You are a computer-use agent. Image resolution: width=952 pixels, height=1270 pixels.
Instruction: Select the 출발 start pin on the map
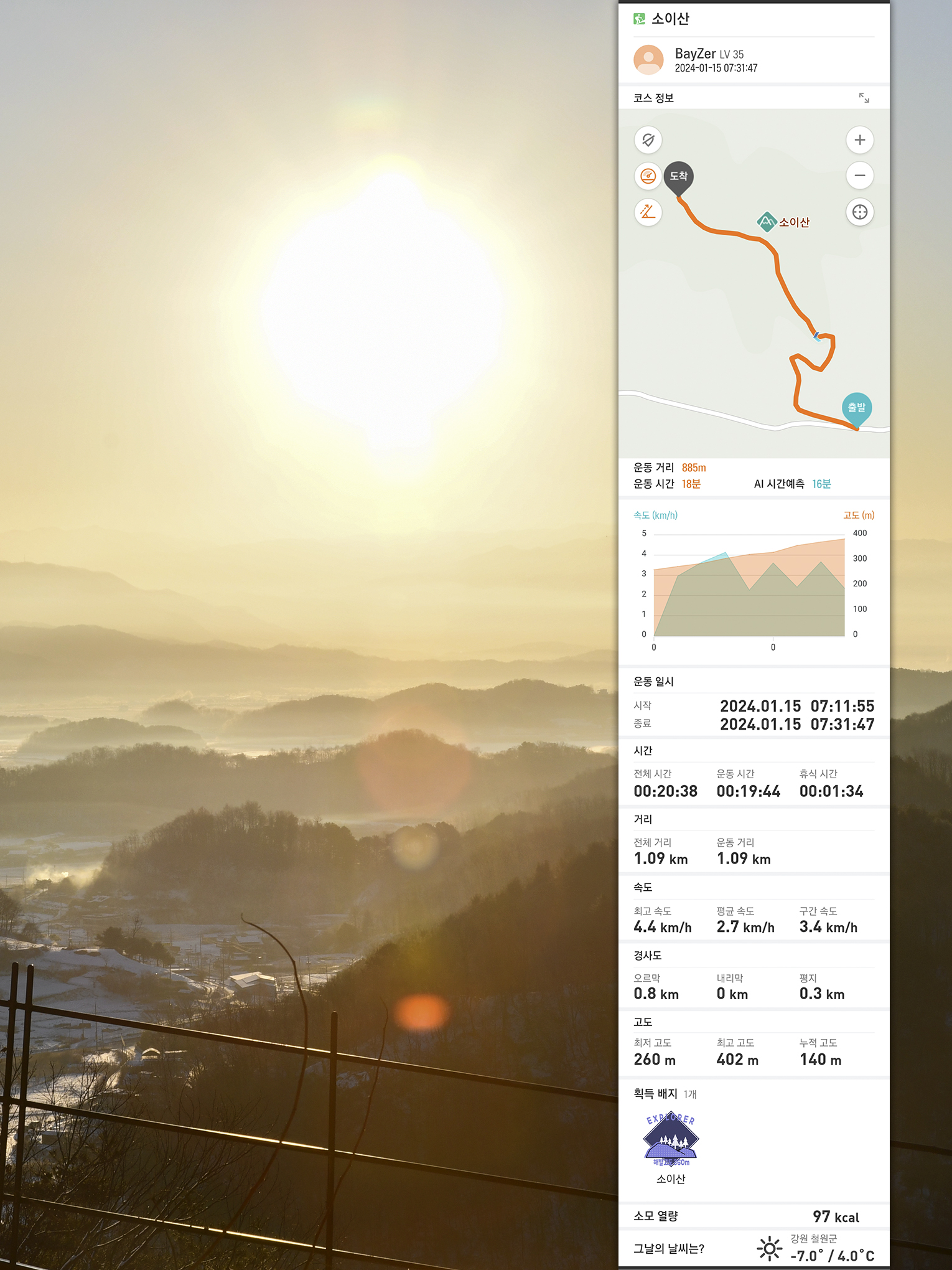click(857, 410)
